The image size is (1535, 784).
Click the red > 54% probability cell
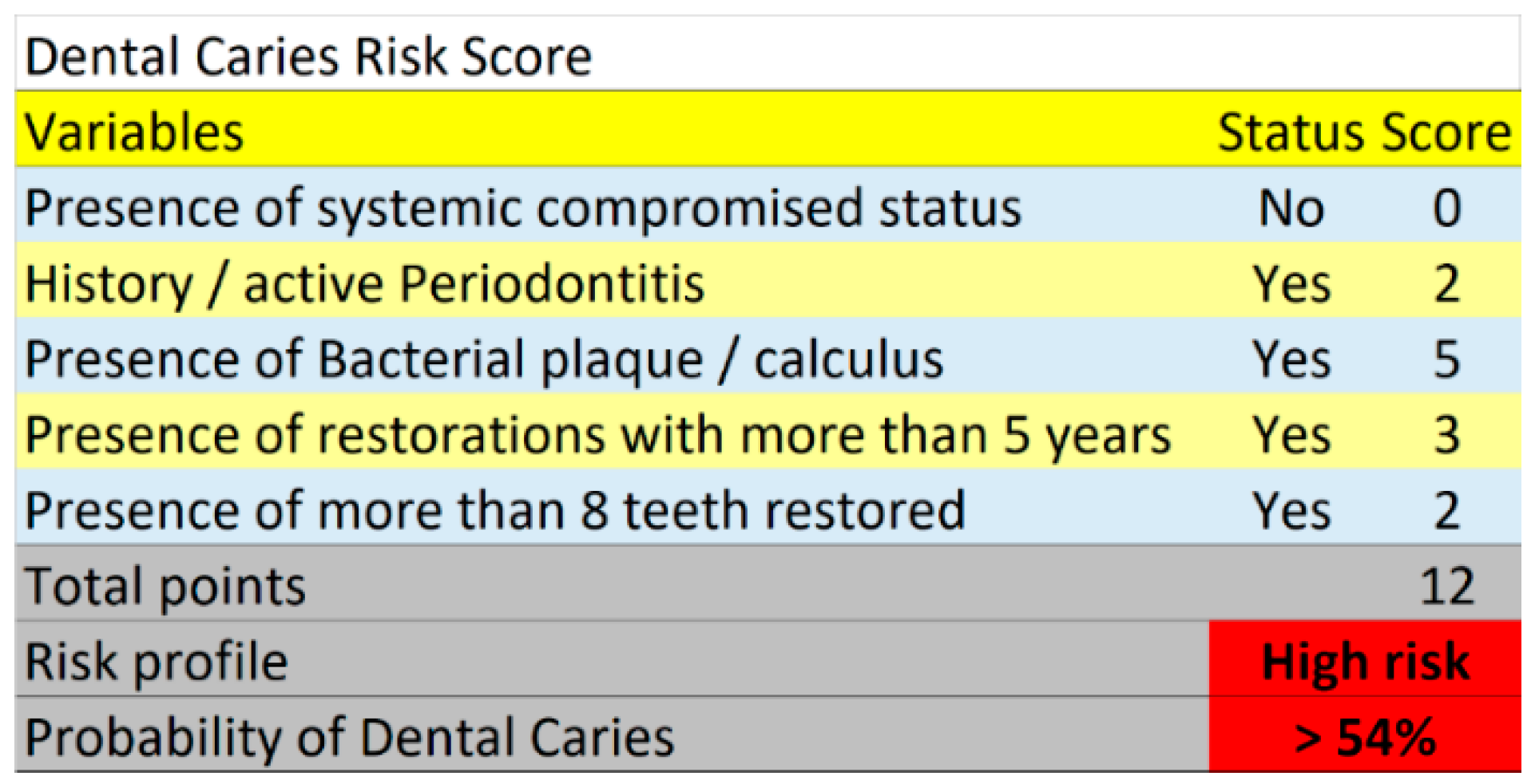pyautogui.click(x=1365, y=737)
